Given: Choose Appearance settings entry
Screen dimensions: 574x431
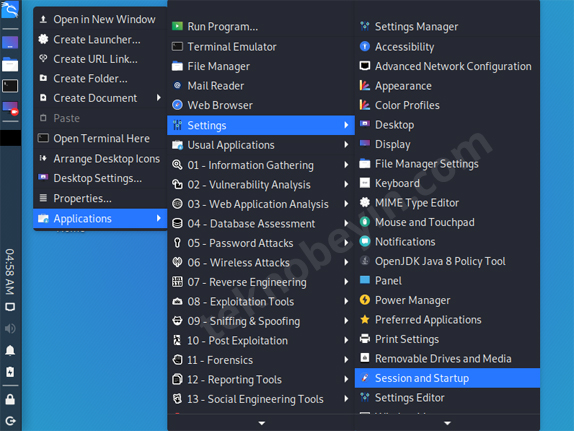Looking at the screenshot, I should [x=447, y=86].
